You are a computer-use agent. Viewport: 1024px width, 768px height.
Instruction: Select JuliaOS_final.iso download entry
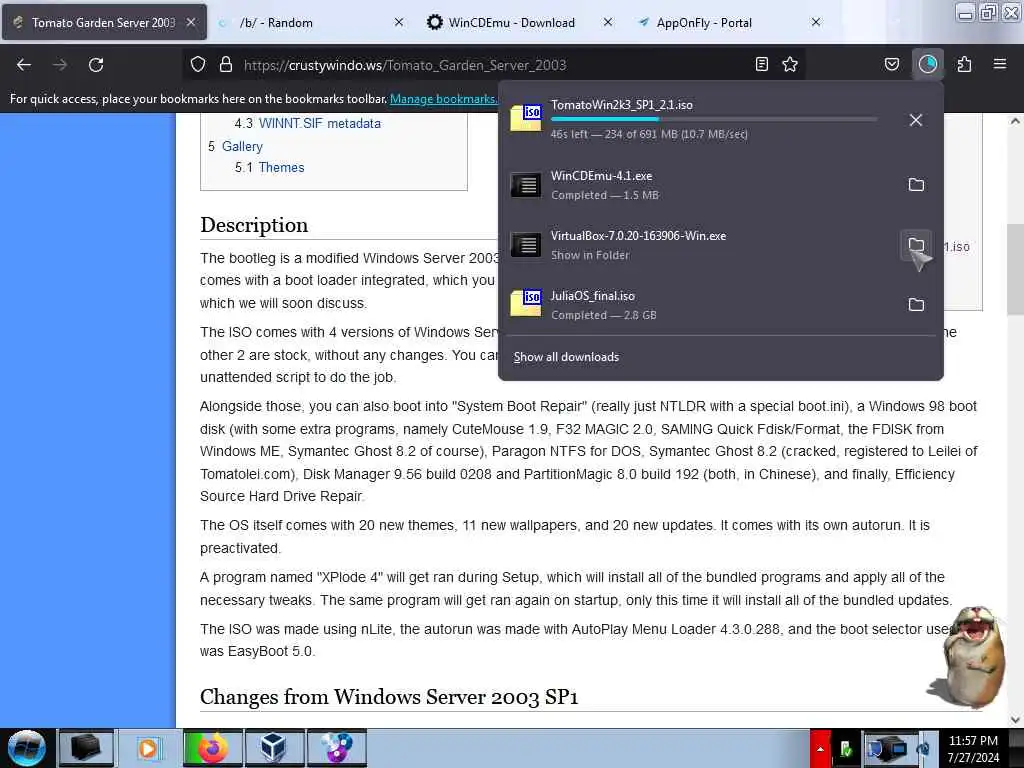699,304
